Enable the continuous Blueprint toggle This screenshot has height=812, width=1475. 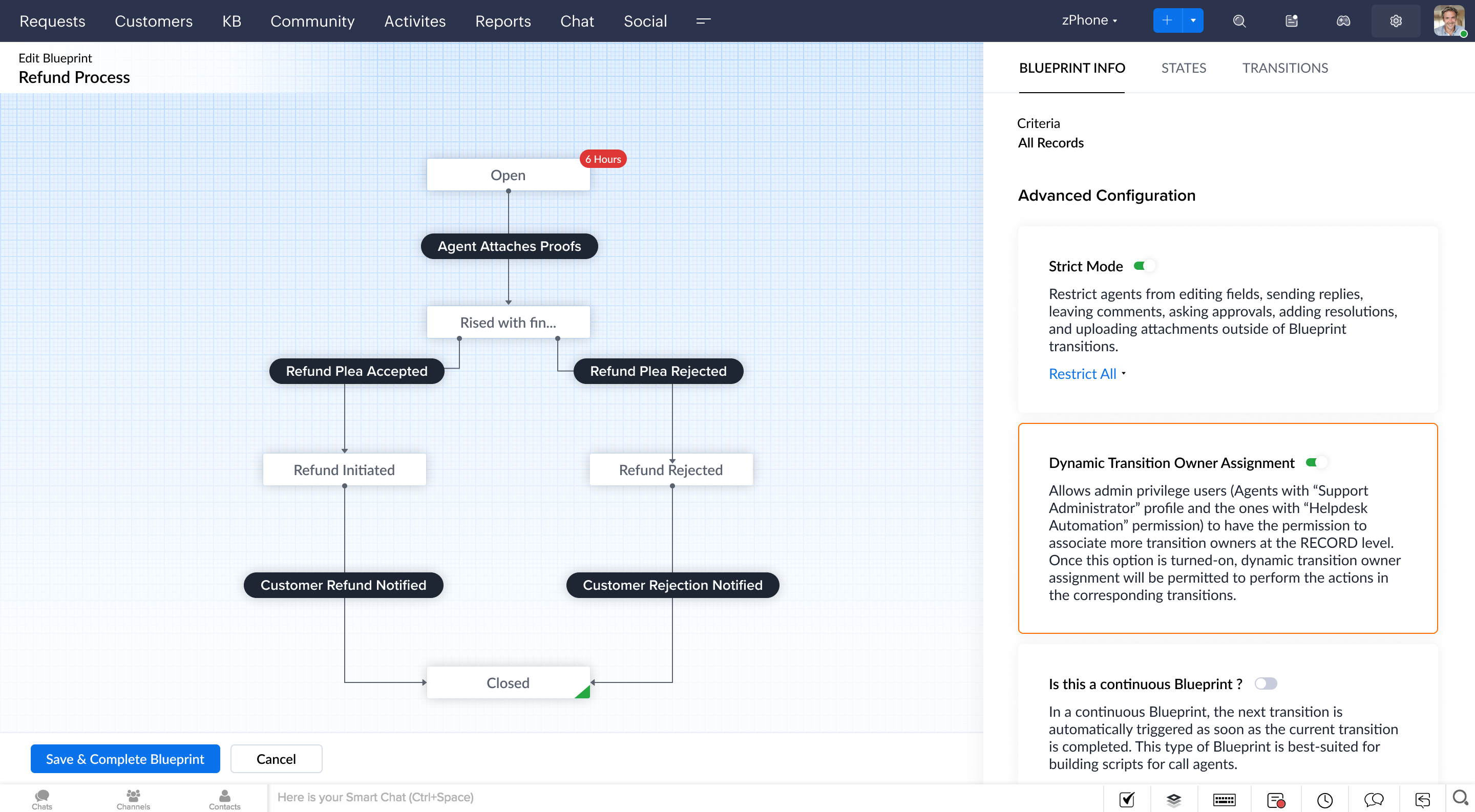pyautogui.click(x=1266, y=684)
